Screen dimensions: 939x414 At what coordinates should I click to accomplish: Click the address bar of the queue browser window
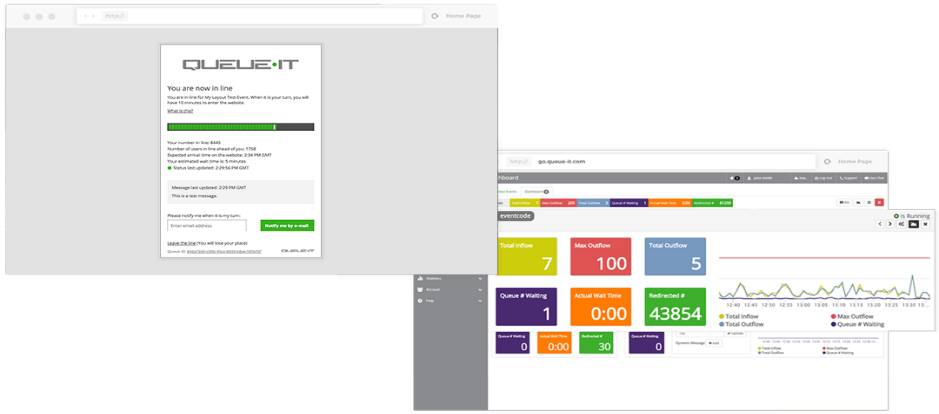[x=250, y=16]
